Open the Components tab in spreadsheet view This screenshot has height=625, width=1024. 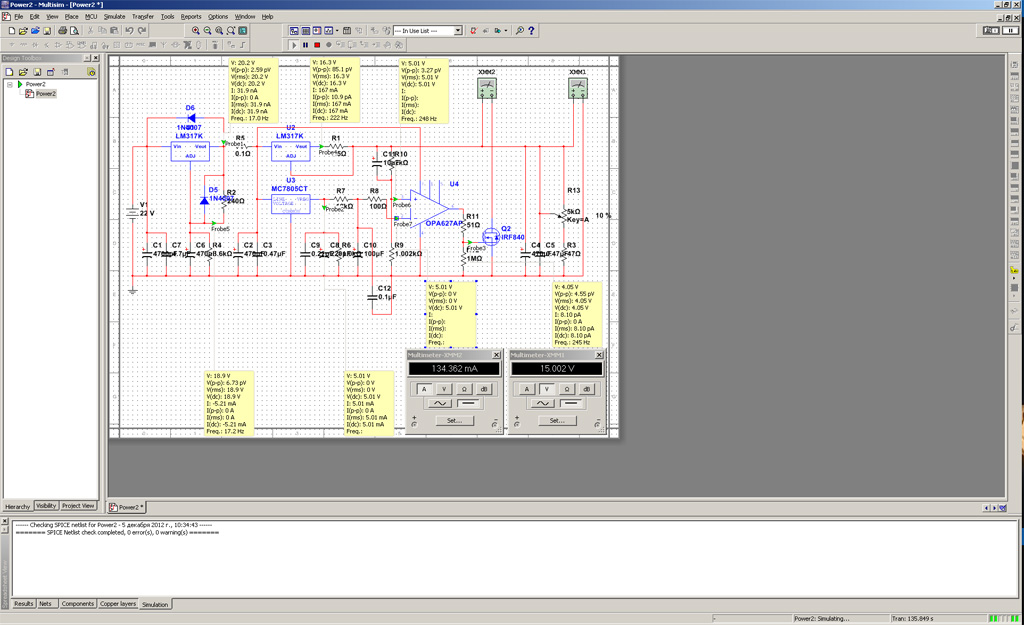tap(78, 604)
